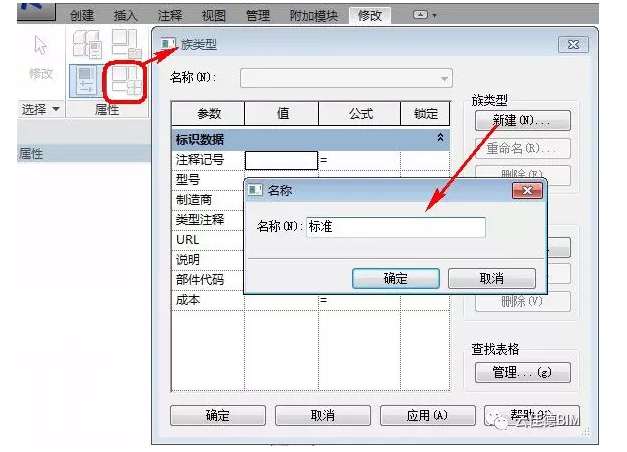Viewport: 627px width, 452px height.
Task: Open the Family Types icon in Properties panel
Action: click(x=126, y=80)
